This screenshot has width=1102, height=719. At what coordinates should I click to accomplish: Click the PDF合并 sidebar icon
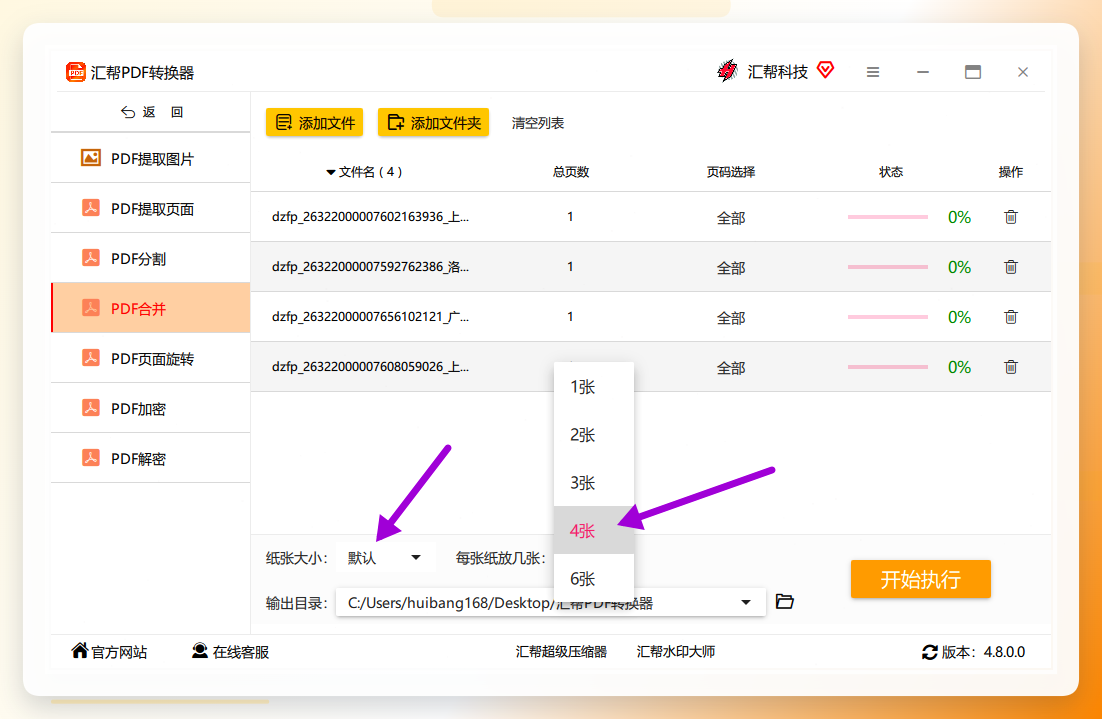tap(91, 308)
